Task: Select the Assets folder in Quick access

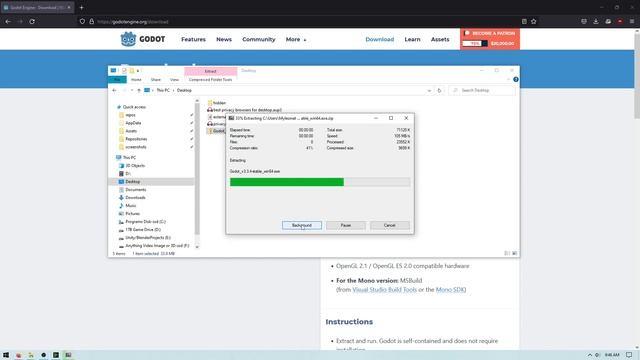Action: (131, 131)
